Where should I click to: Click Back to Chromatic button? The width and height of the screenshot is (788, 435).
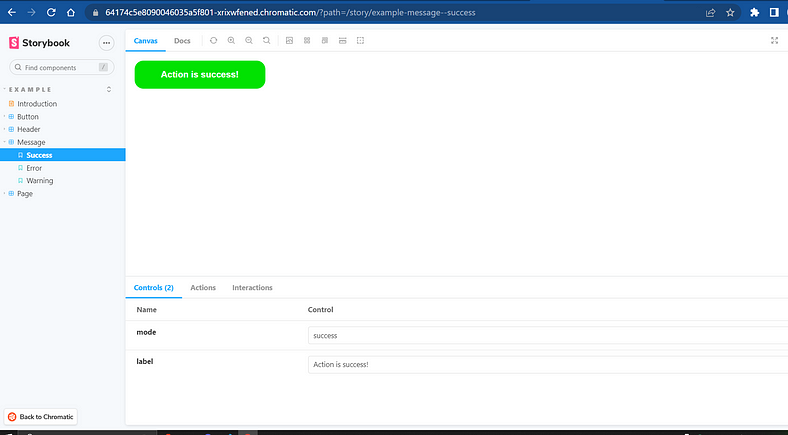pos(41,416)
